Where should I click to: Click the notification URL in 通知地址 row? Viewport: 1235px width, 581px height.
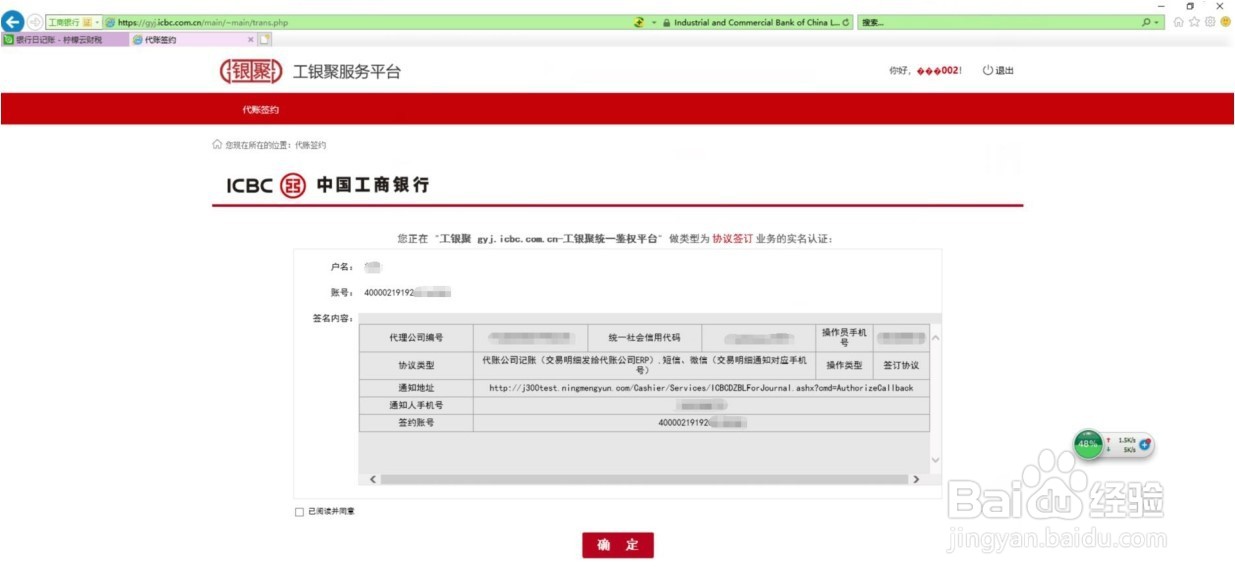click(701, 388)
